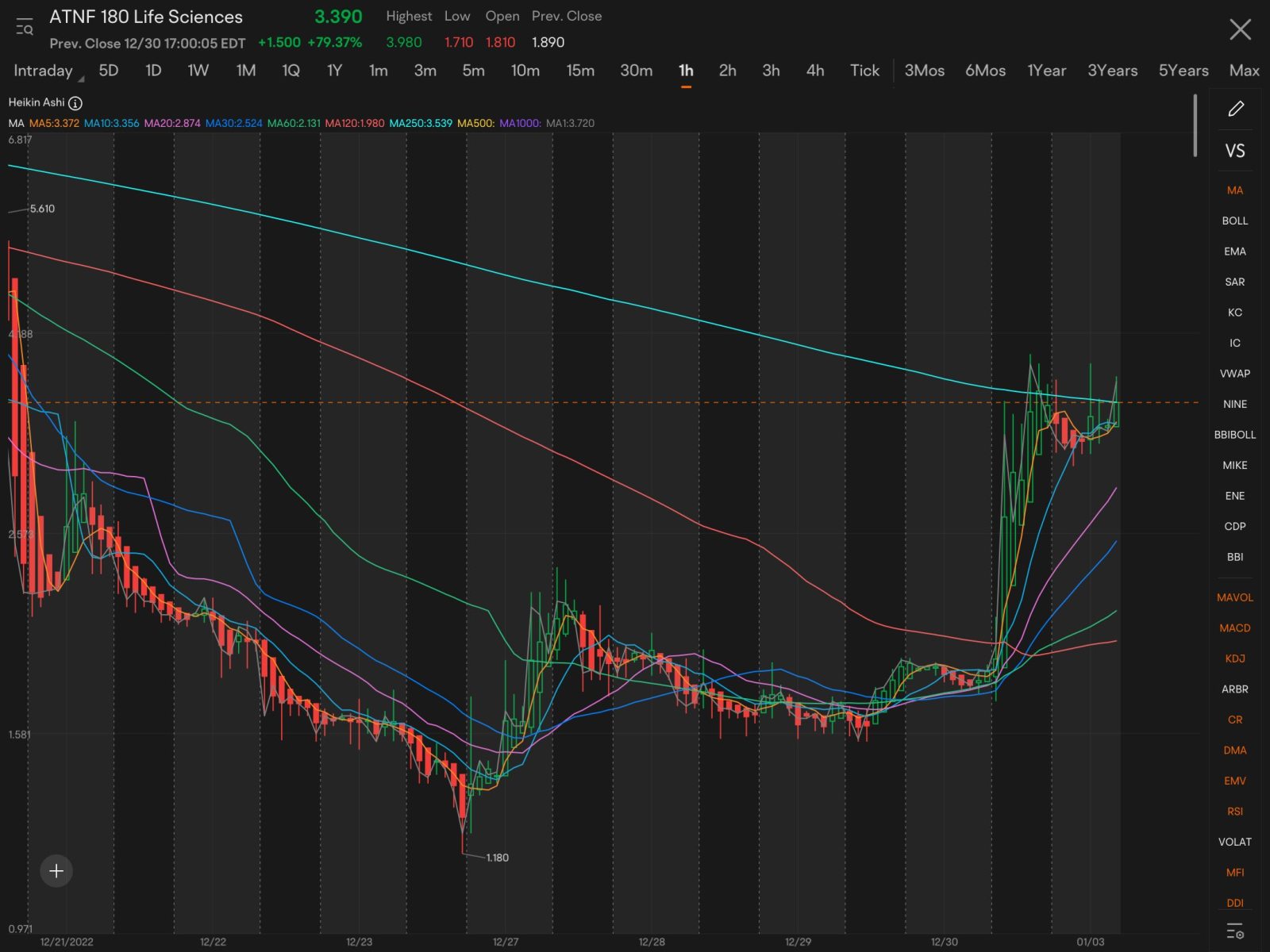Choose the 1Y timeframe
The height and width of the screenshot is (952, 1270).
335,71
